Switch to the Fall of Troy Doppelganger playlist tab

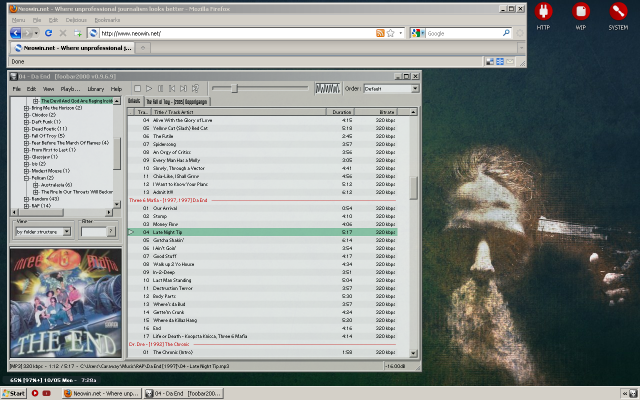point(176,101)
